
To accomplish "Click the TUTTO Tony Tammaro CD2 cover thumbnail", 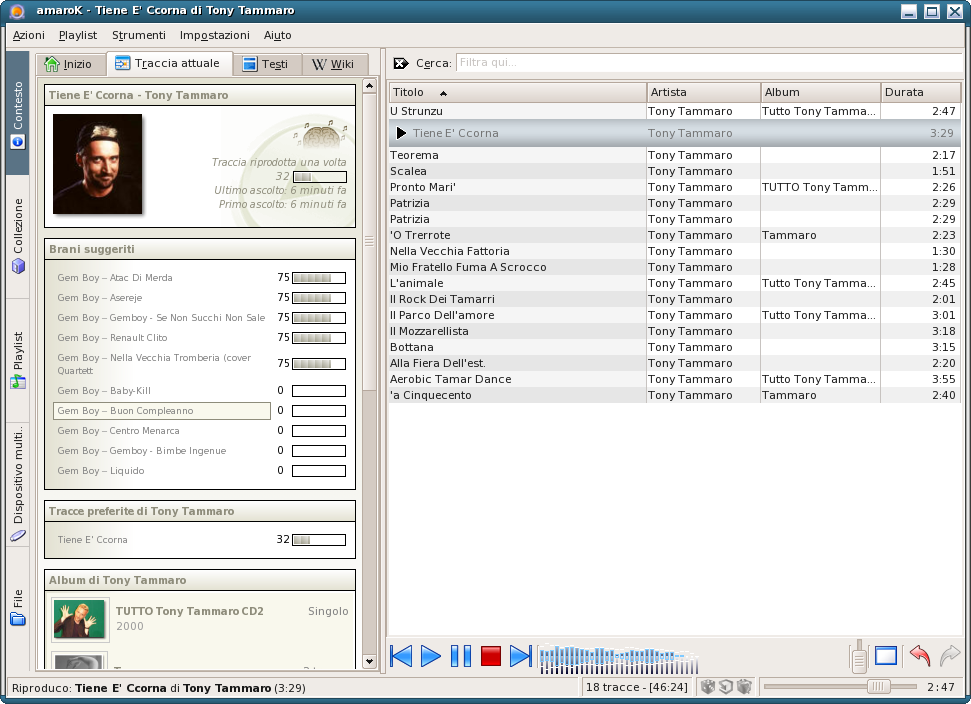I will tap(79, 619).
